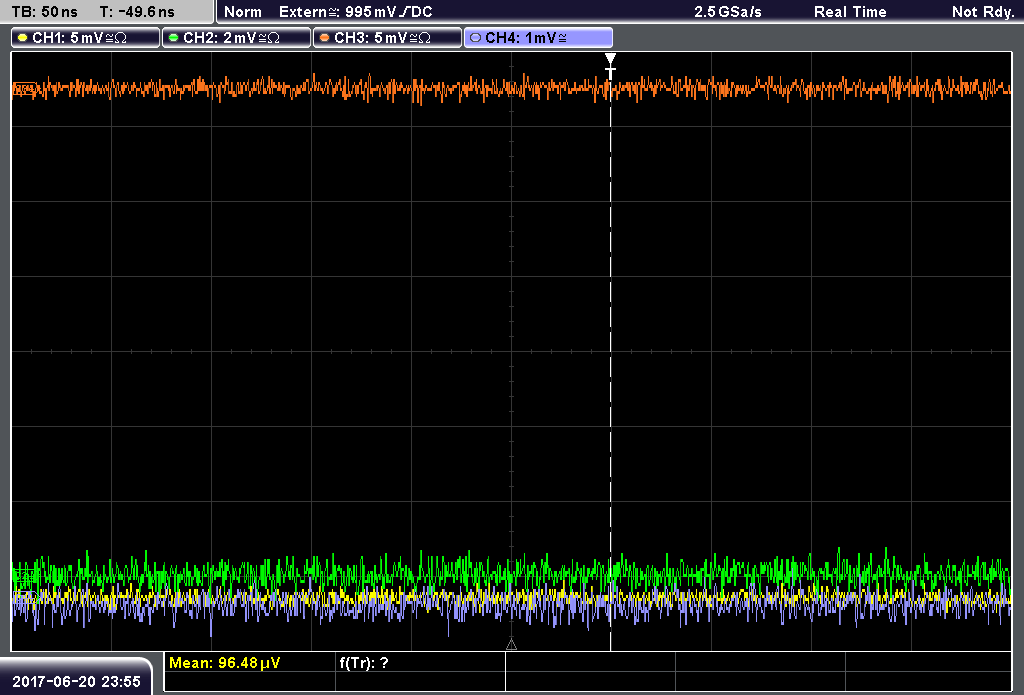This screenshot has width=1024, height=695.
Task: Click the TB: 50 ns timebase readout
Action: pyautogui.click(x=44, y=12)
